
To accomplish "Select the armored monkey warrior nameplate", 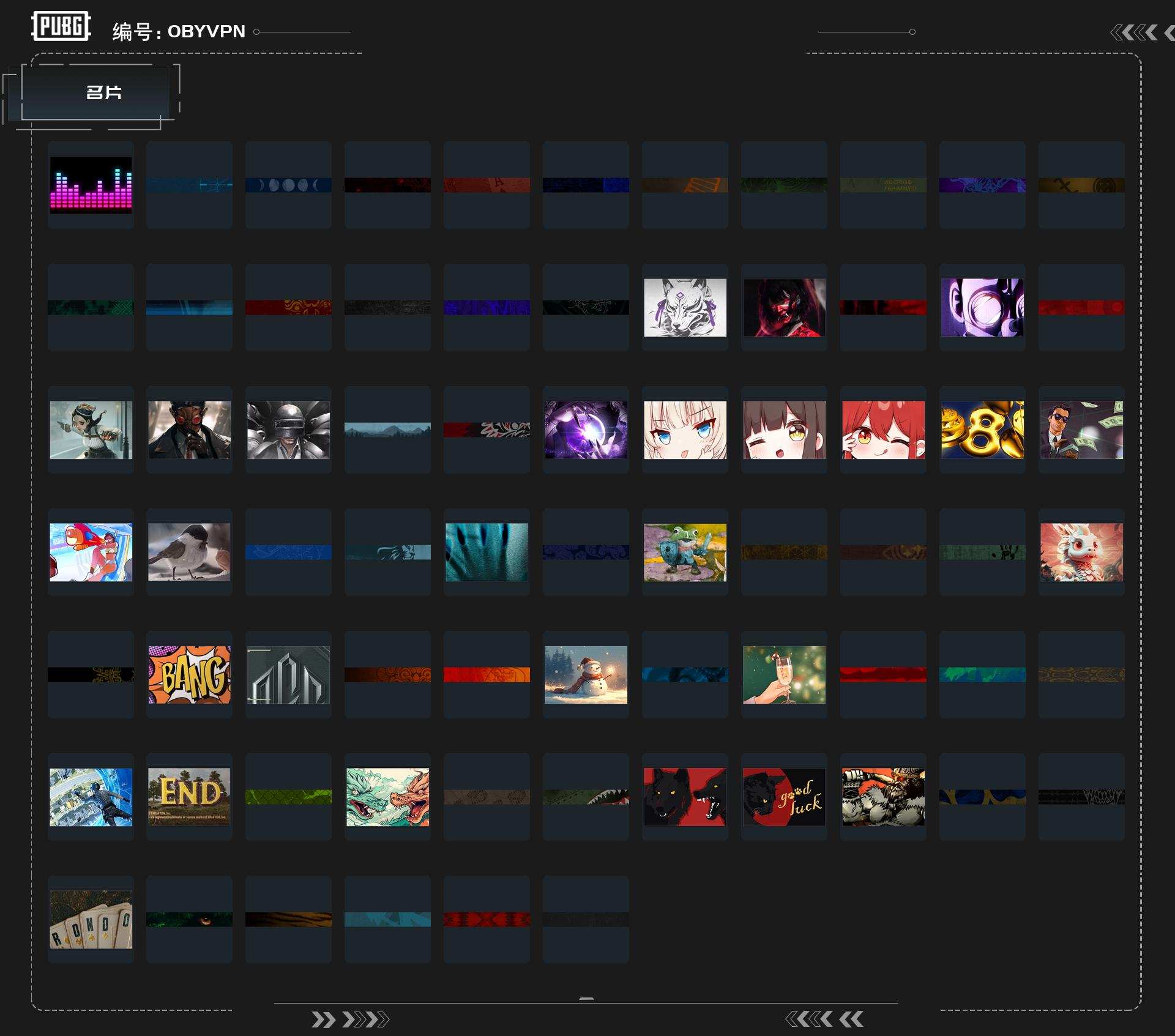I will pyautogui.click(x=883, y=797).
